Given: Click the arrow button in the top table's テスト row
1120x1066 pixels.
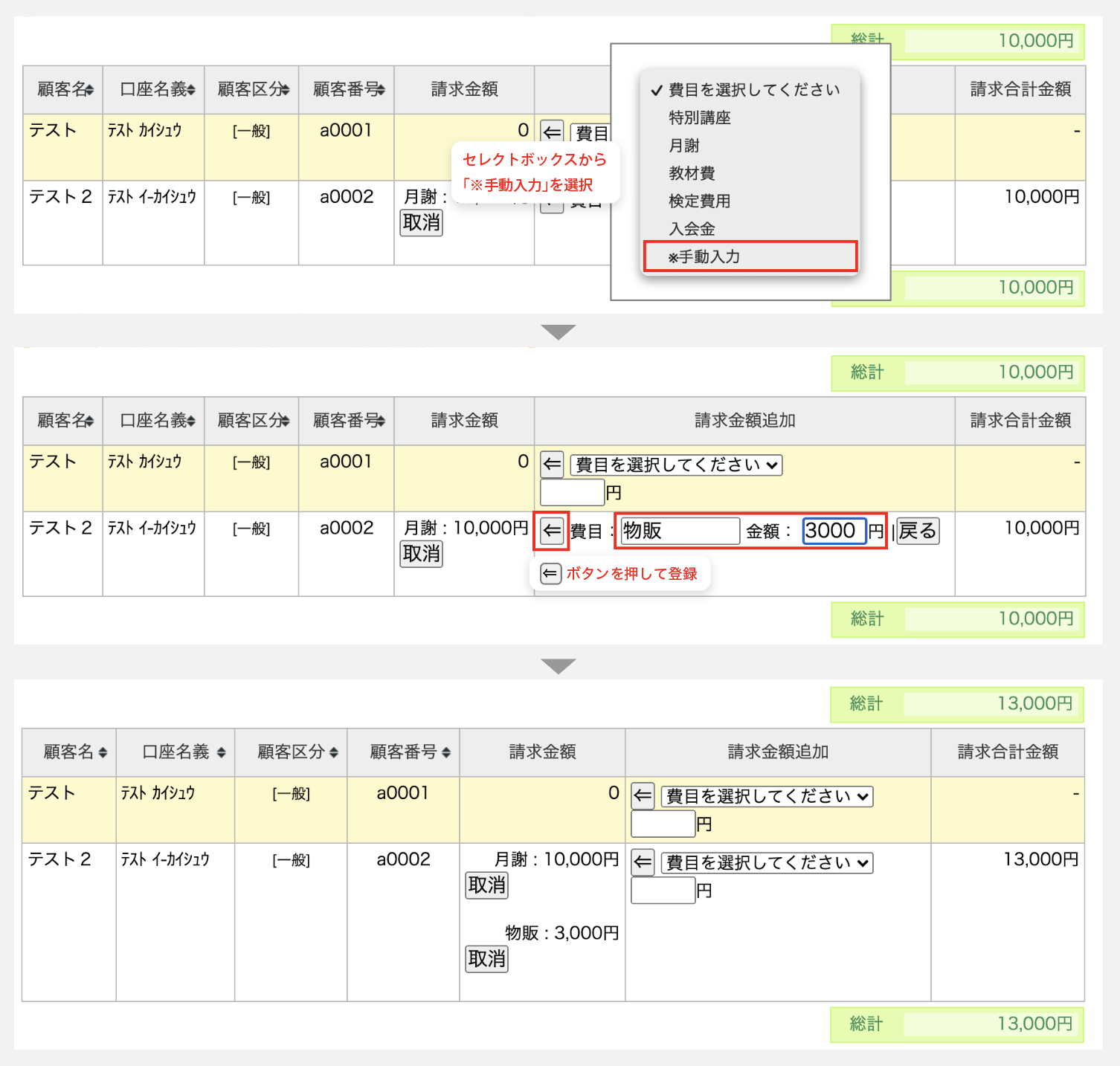Looking at the screenshot, I should [x=552, y=132].
